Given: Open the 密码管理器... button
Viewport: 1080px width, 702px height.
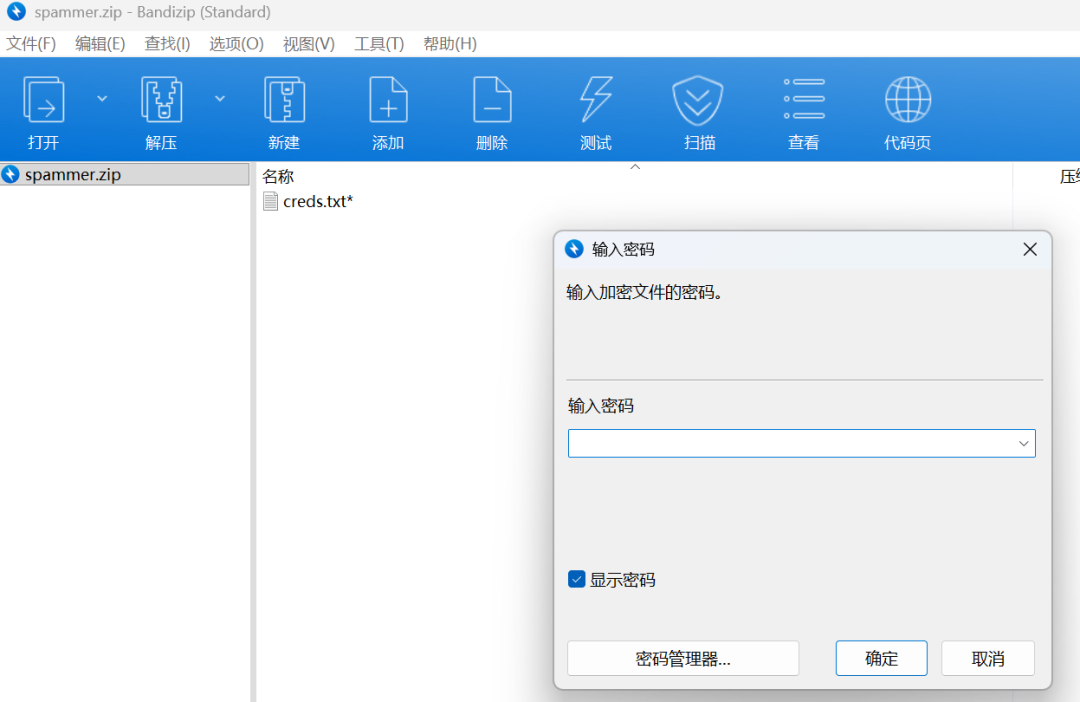Looking at the screenshot, I should coord(683,659).
